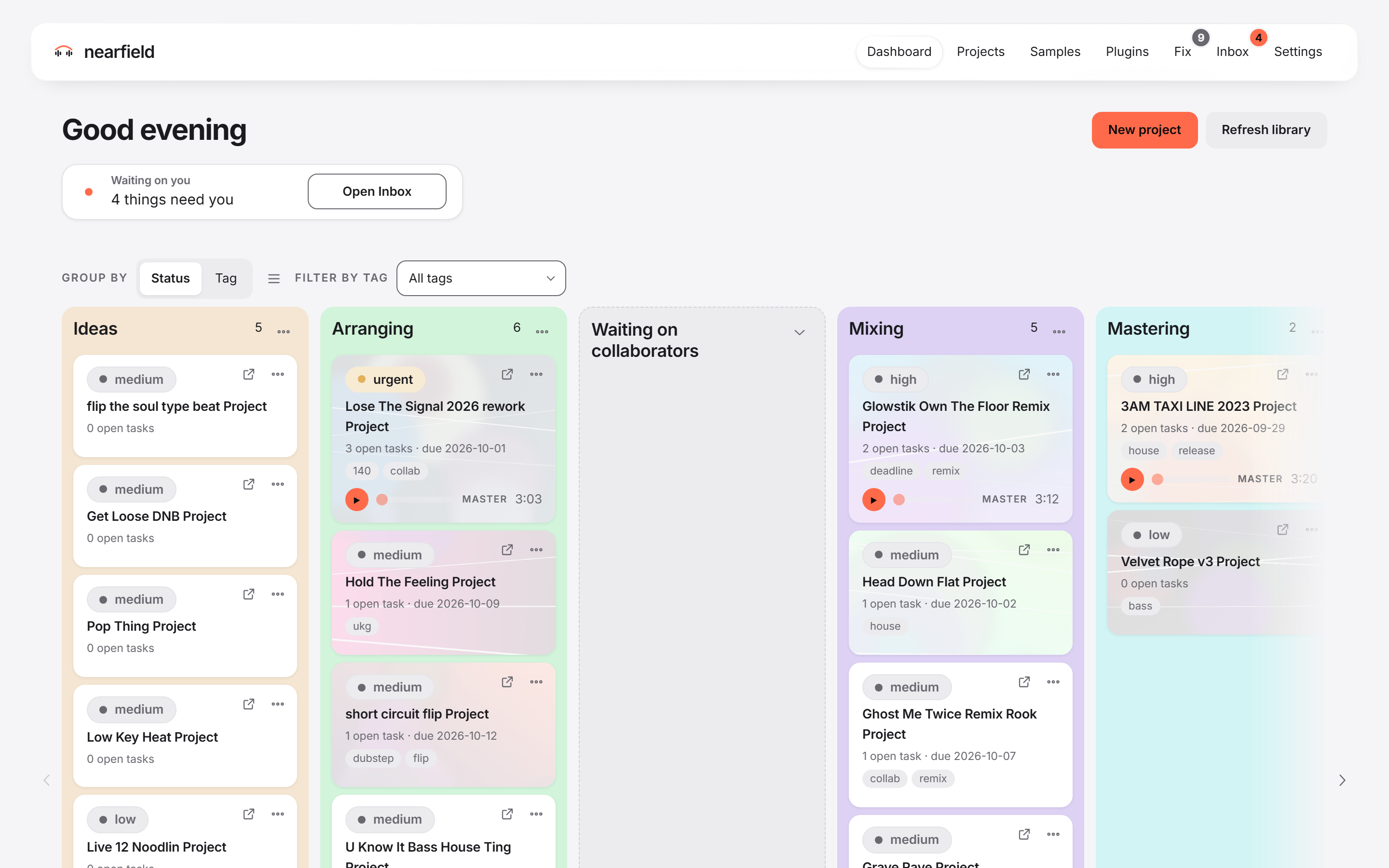Image resolution: width=1389 pixels, height=868 pixels.
Task: Open more options for Get Loose DNB Project
Action: point(278,485)
